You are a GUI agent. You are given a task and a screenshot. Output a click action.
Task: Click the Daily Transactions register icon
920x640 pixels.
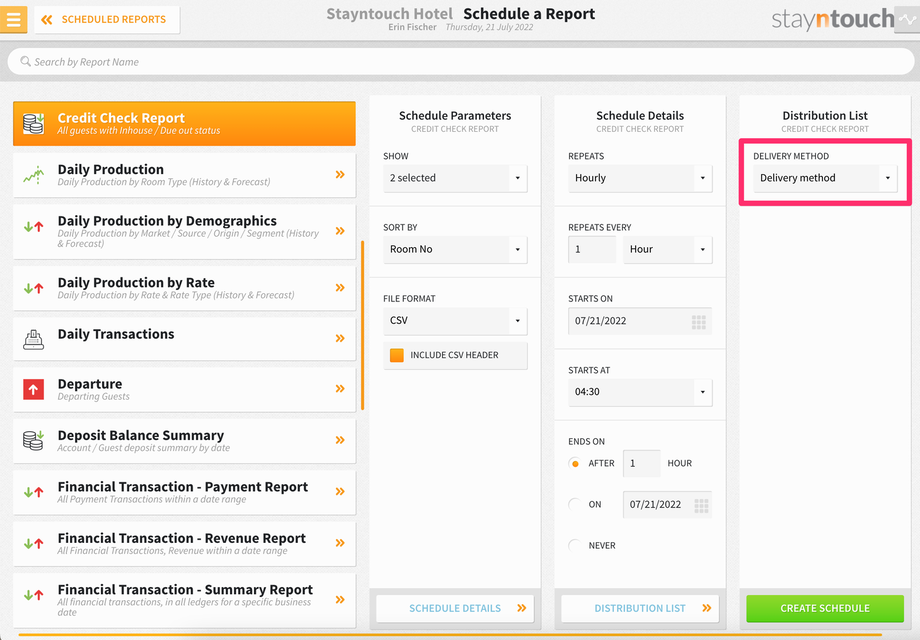(33, 339)
